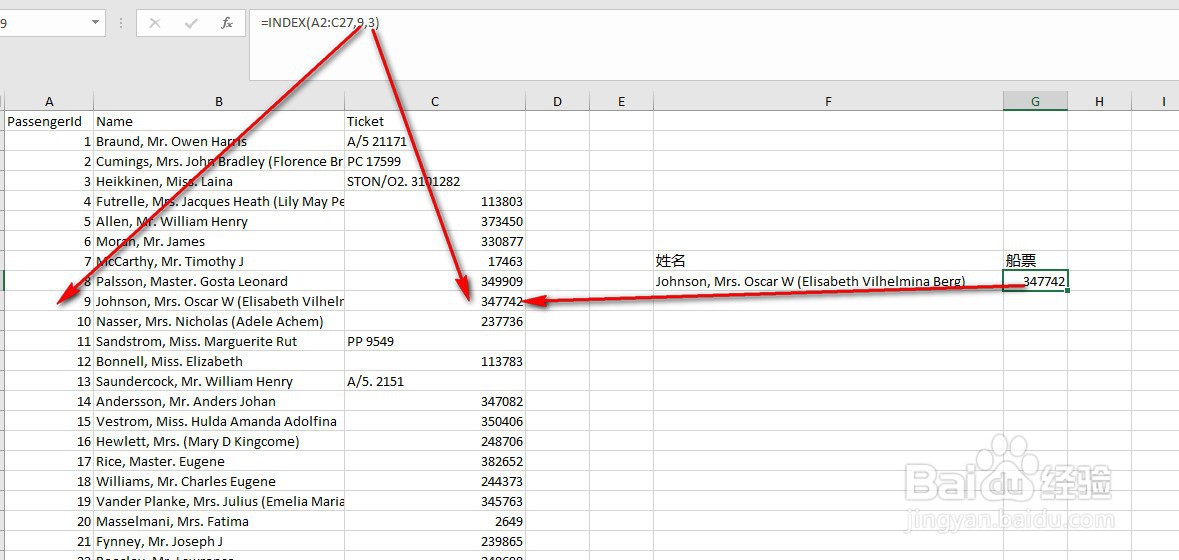
Task: Select cell with ticket 373450
Action: (435, 221)
